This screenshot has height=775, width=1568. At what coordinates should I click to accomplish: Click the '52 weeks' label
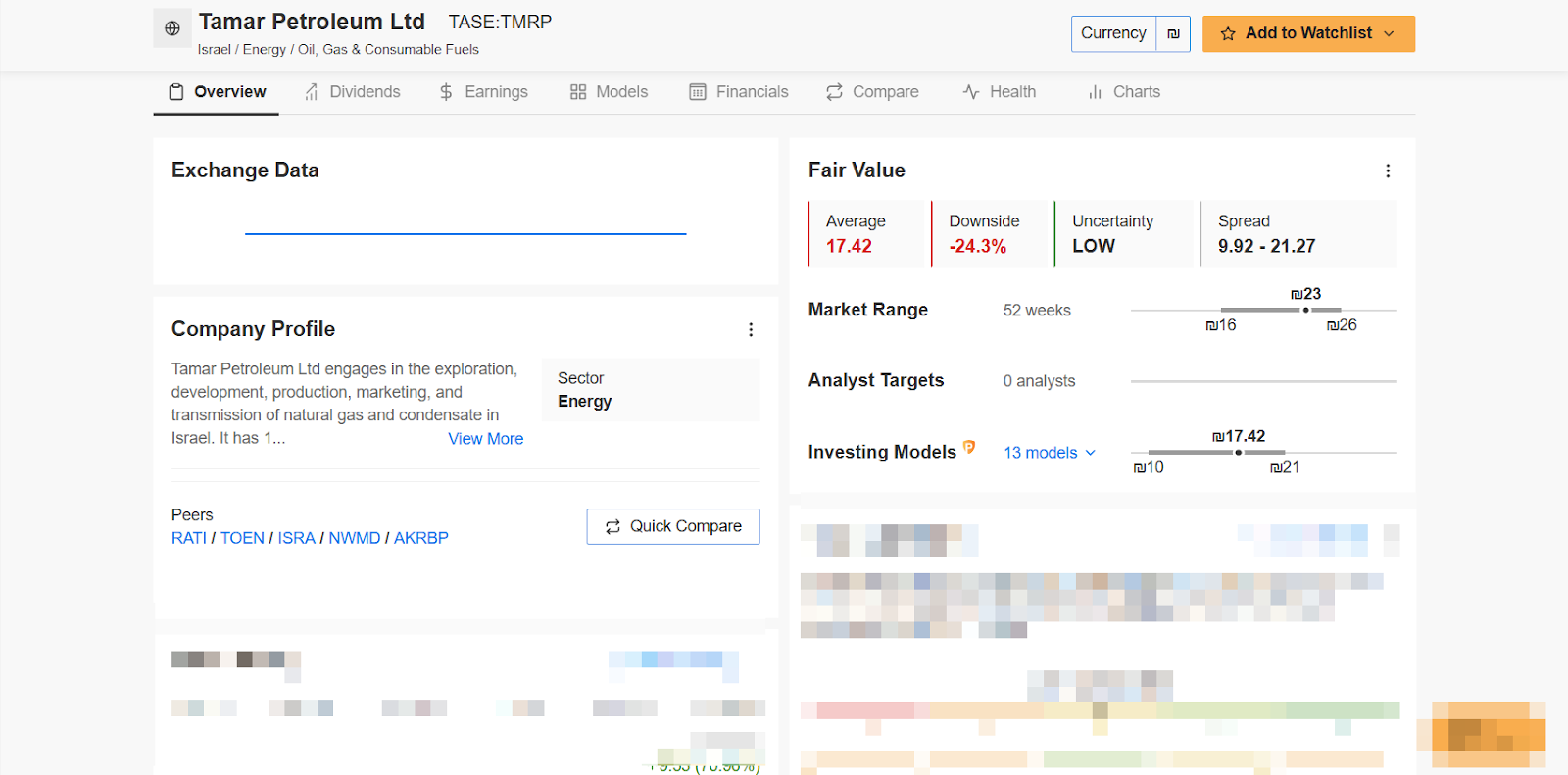(1037, 311)
